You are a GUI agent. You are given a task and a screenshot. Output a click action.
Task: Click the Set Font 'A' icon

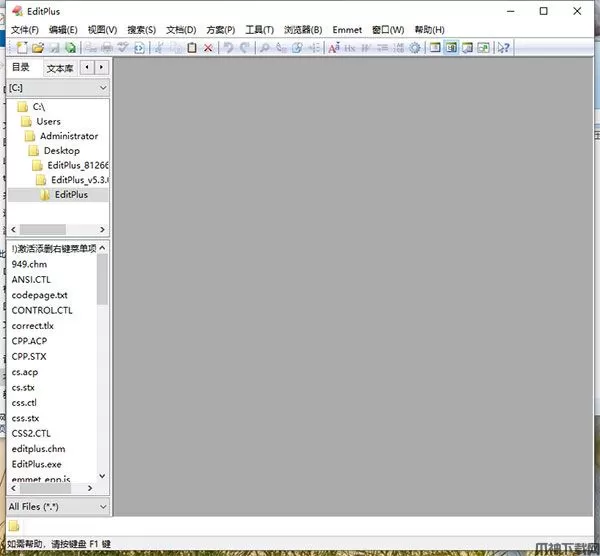(x=334, y=48)
